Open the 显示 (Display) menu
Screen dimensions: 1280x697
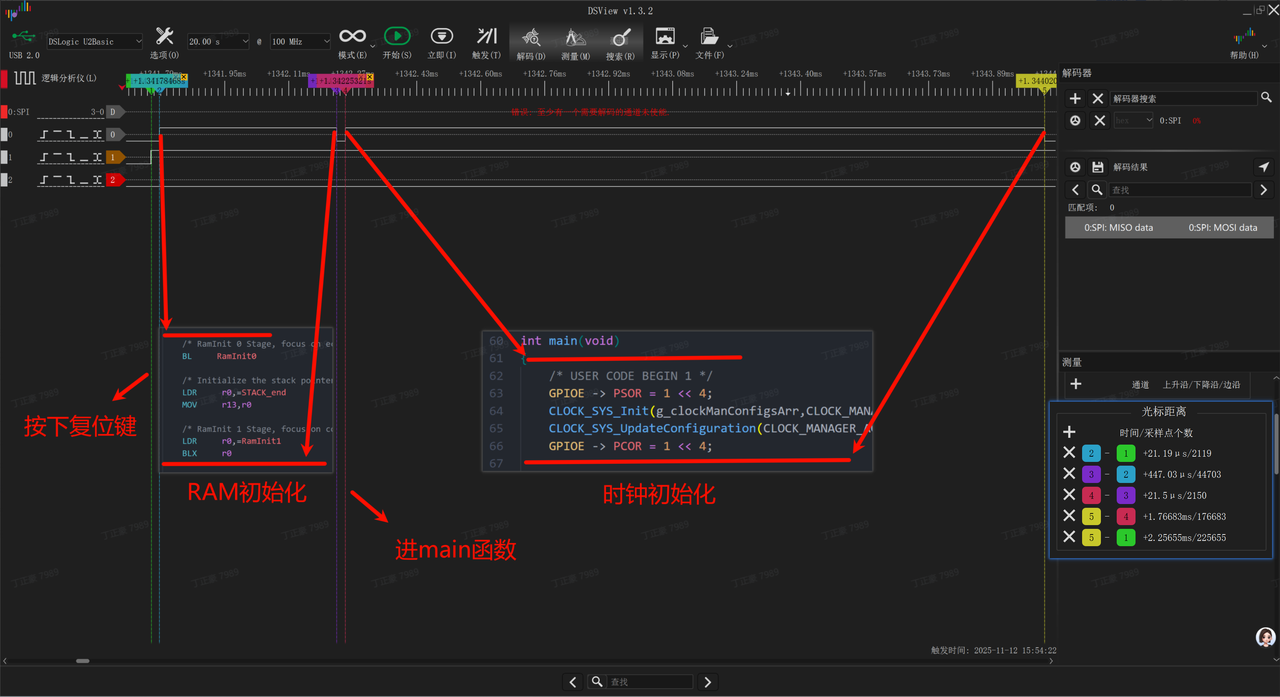pos(665,38)
